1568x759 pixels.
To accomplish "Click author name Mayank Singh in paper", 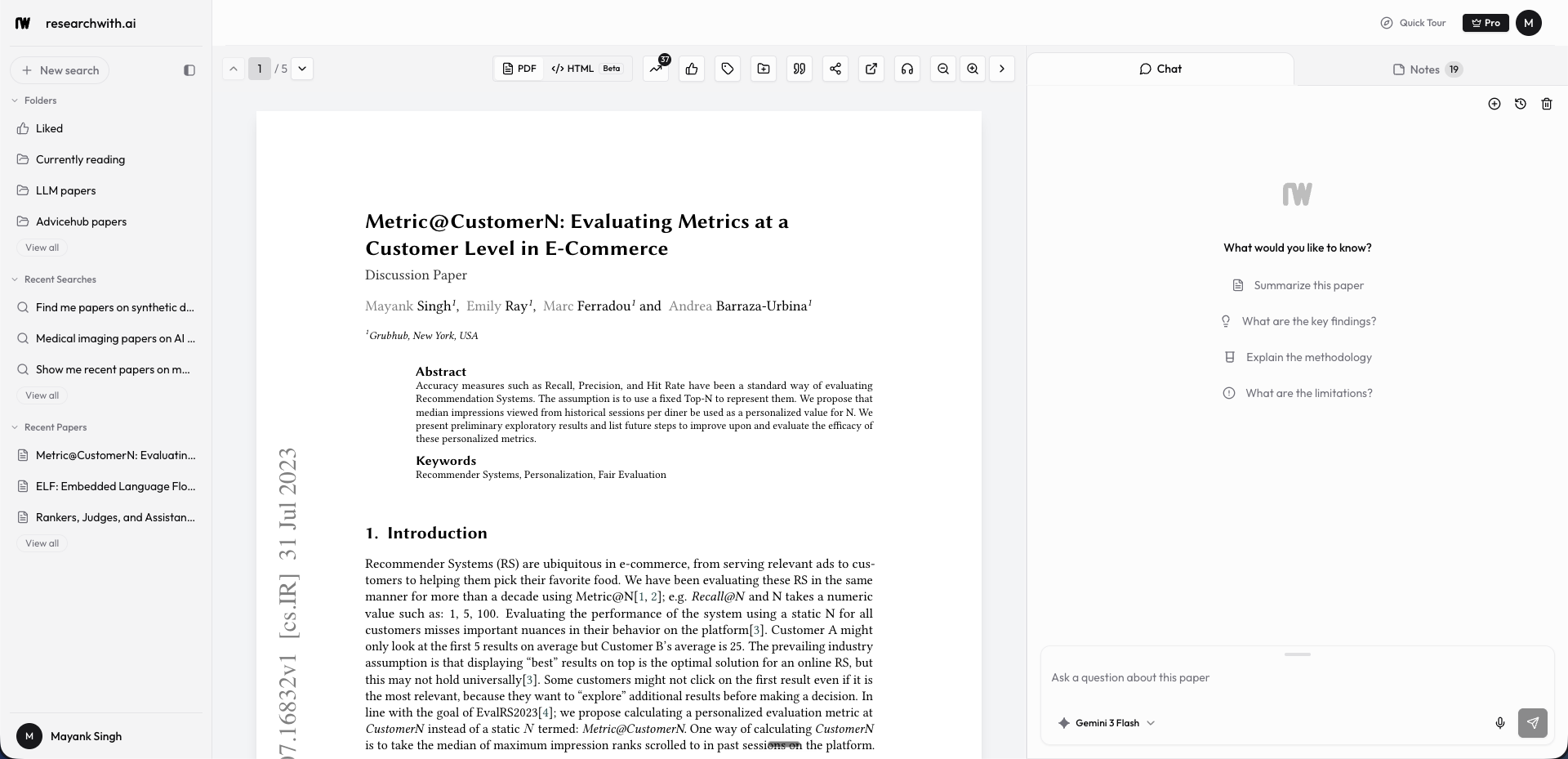I will [x=408, y=306].
